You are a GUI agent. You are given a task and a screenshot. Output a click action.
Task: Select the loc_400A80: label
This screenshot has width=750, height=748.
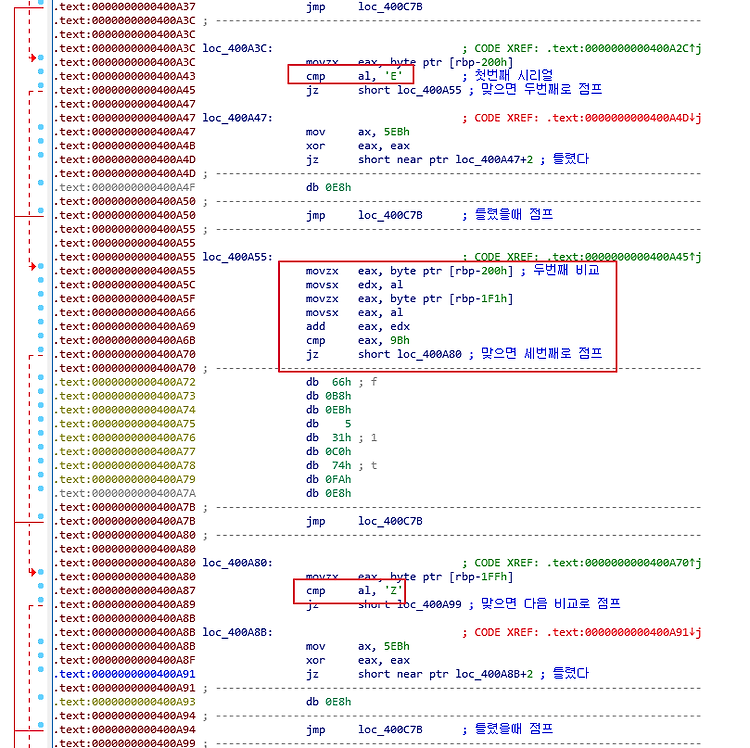[237, 562]
